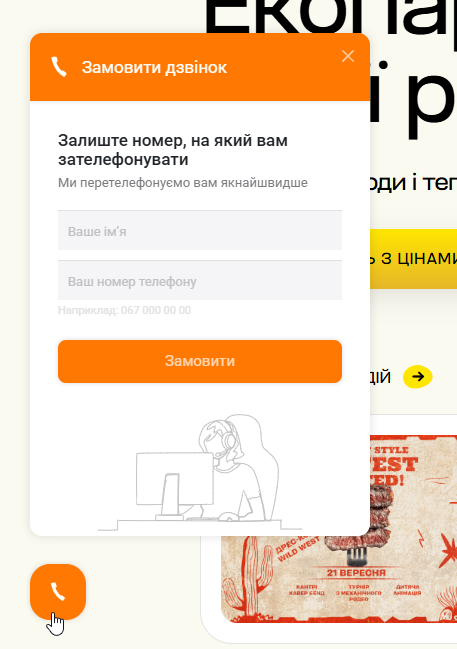457x649 pixels.
Task: Click the "Ми перетелефонуємо вам якнайшвидше" text
Action: (183, 183)
